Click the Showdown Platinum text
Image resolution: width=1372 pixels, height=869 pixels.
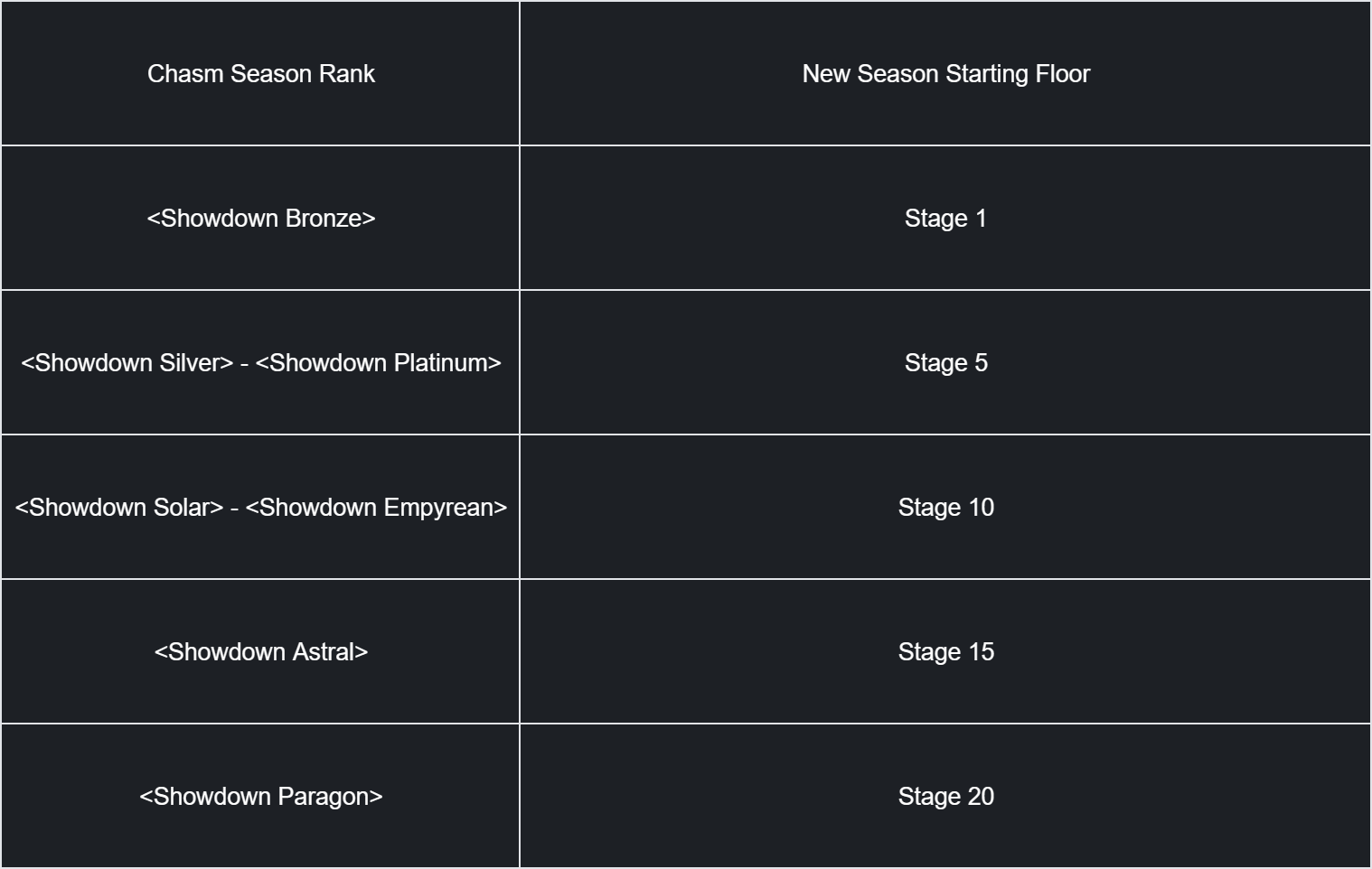click(x=379, y=363)
